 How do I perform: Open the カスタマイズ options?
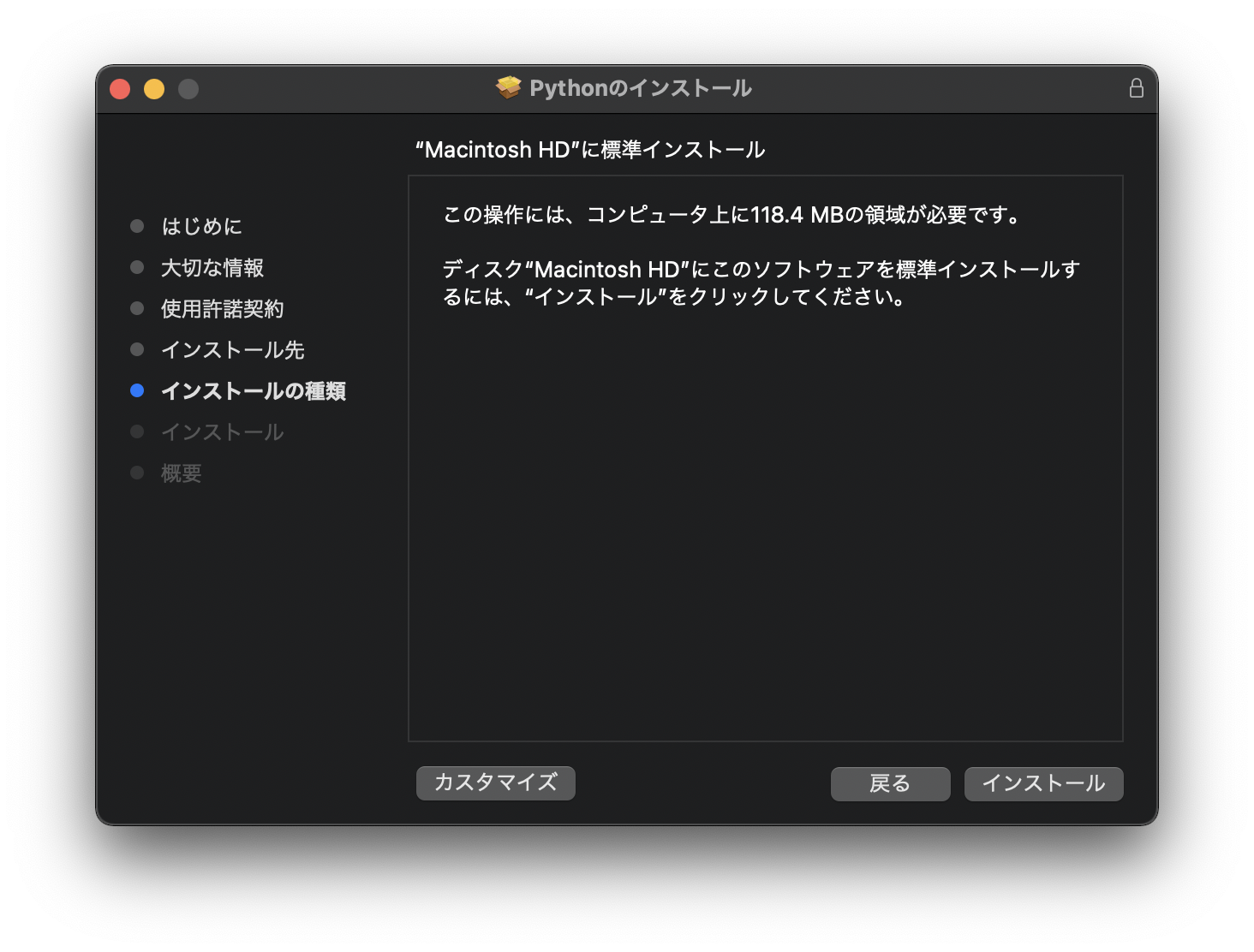tap(495, 782)
